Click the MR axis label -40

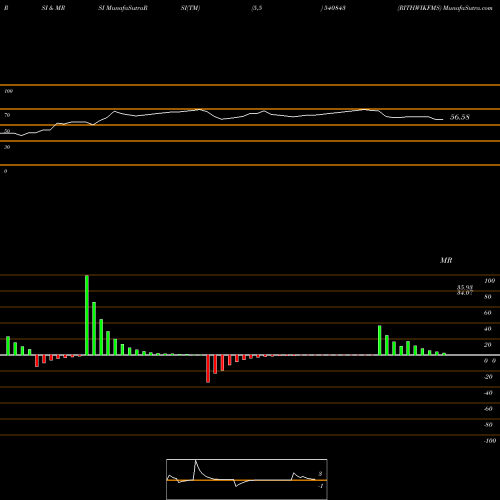[x=488, y=393]
